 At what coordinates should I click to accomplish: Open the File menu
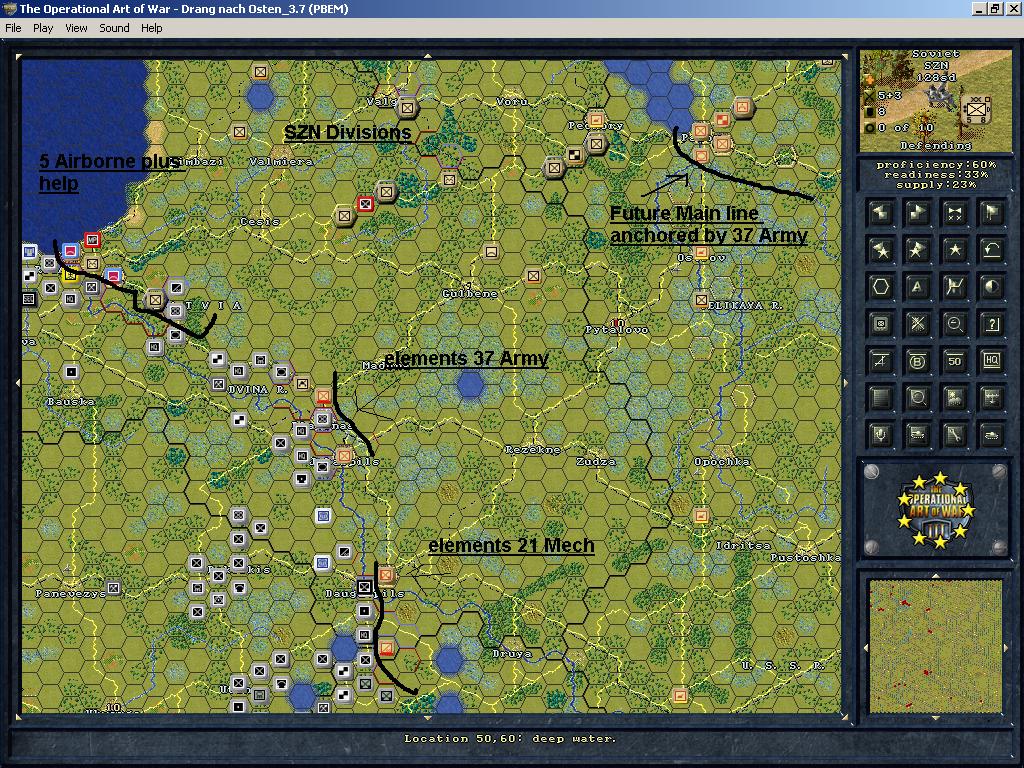[13, 28]
